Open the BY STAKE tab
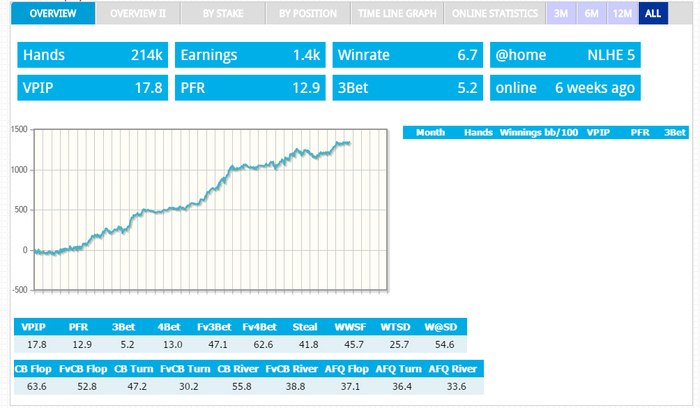700x408 pixels. (x=223, y=13)
